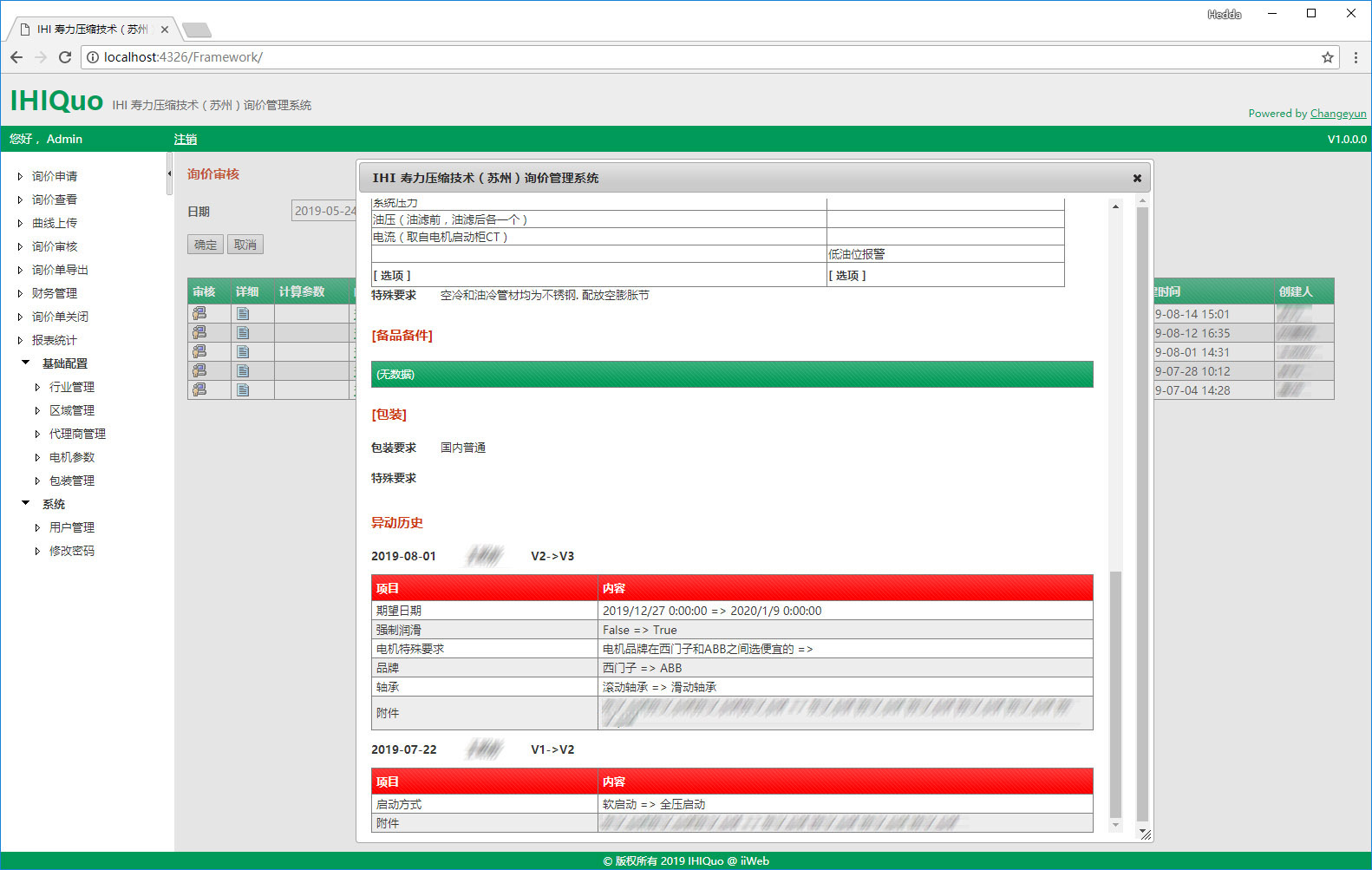Click the 取消 button

click(245, 245)
